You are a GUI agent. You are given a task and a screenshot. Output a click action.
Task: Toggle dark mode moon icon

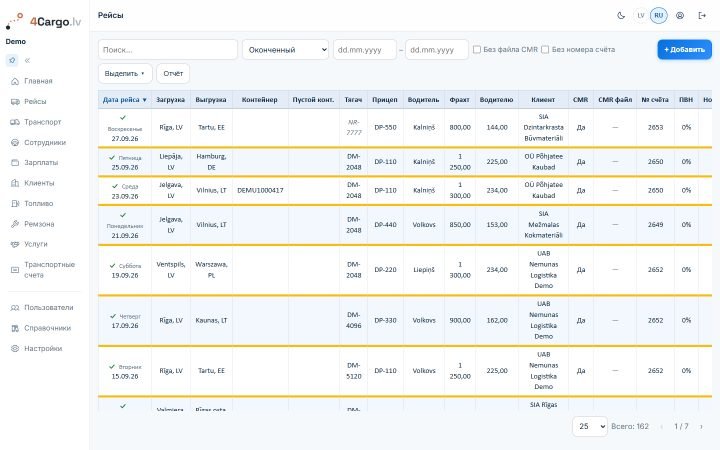coord(621,16)
